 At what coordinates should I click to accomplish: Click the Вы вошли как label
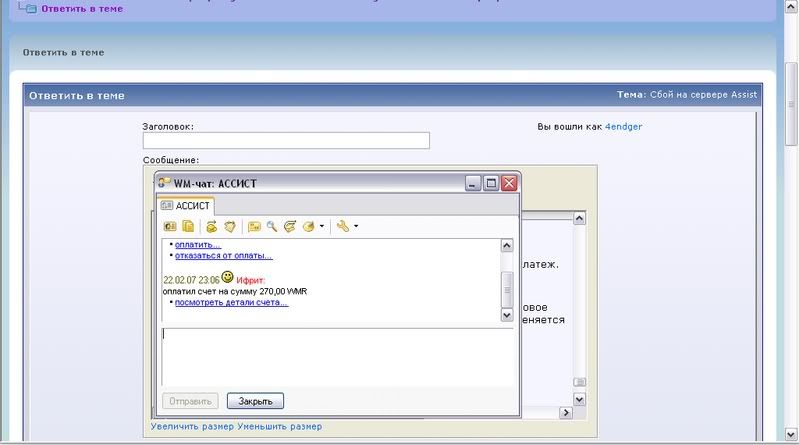(570, 126)
